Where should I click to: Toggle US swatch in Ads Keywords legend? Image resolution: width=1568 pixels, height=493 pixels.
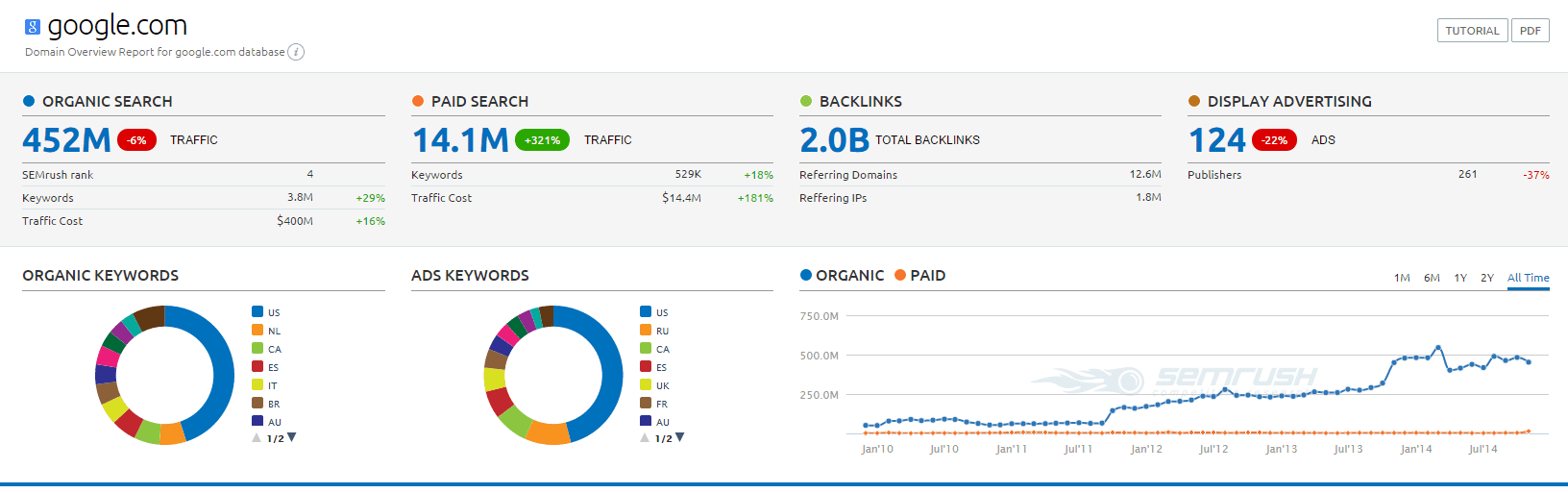pos(646,311)
